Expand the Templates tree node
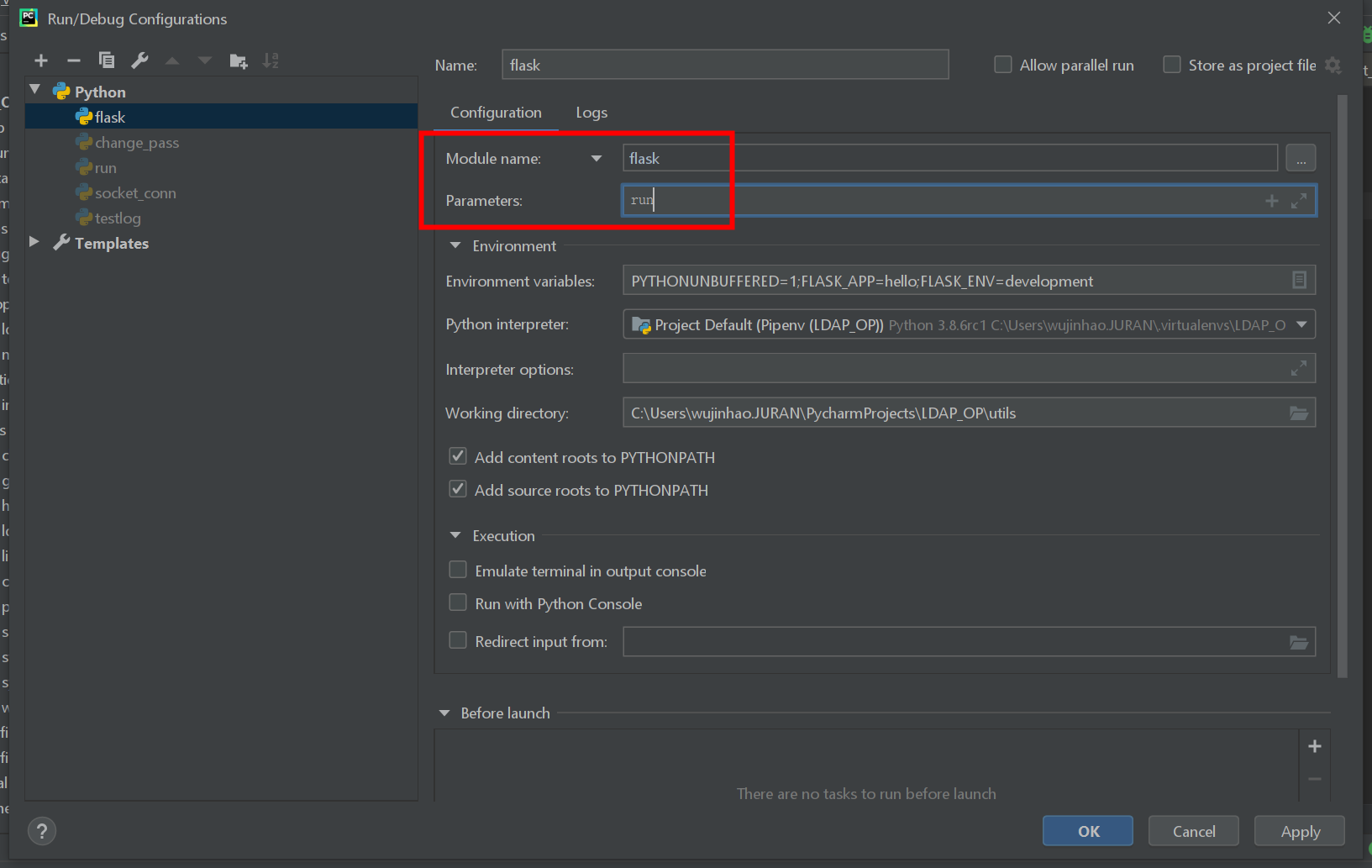 (34, 241)
